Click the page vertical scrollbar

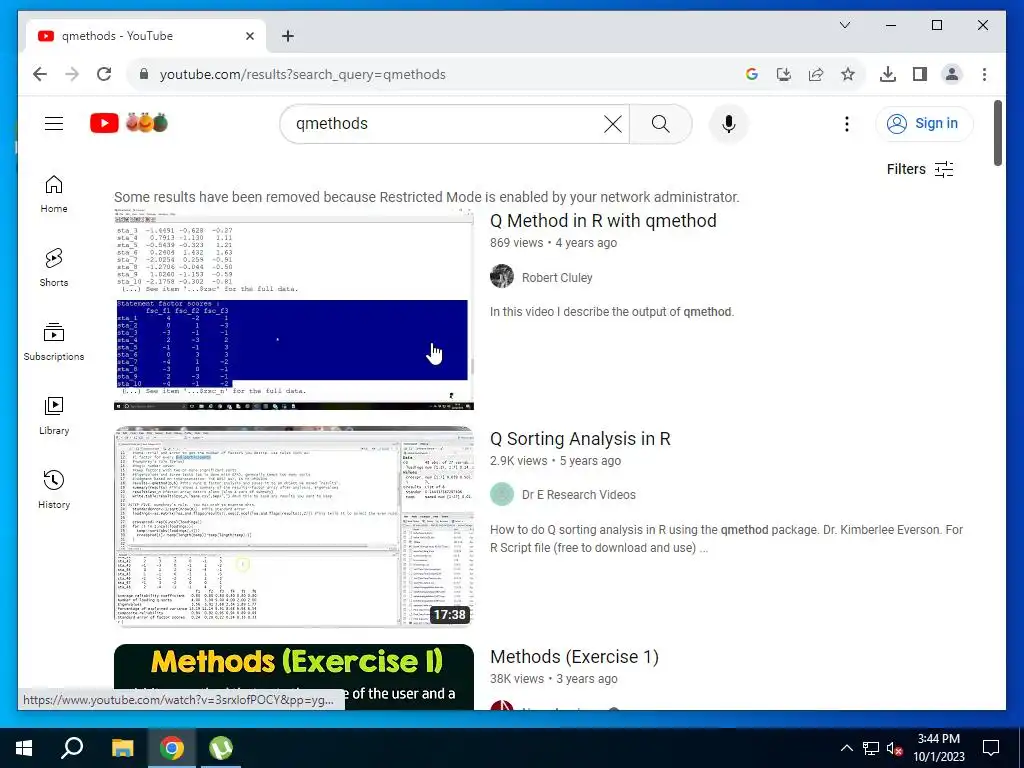point(997,133)
